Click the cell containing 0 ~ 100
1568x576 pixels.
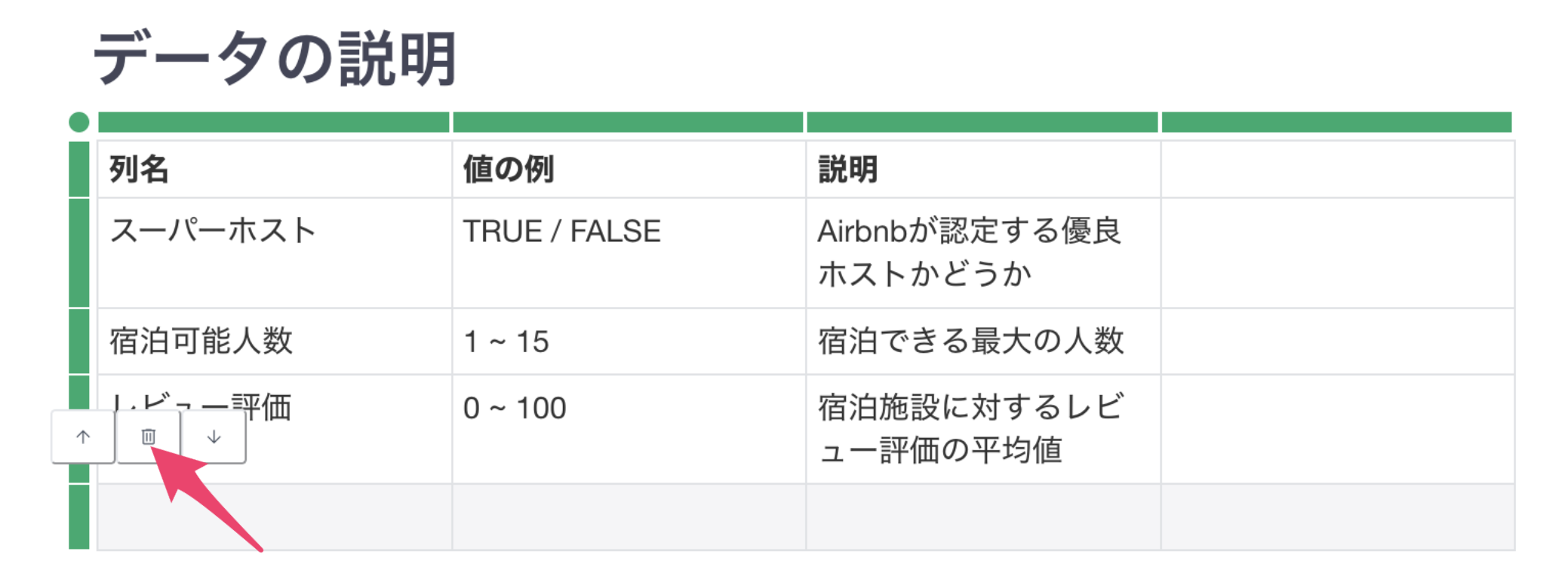tap(629, 430)
